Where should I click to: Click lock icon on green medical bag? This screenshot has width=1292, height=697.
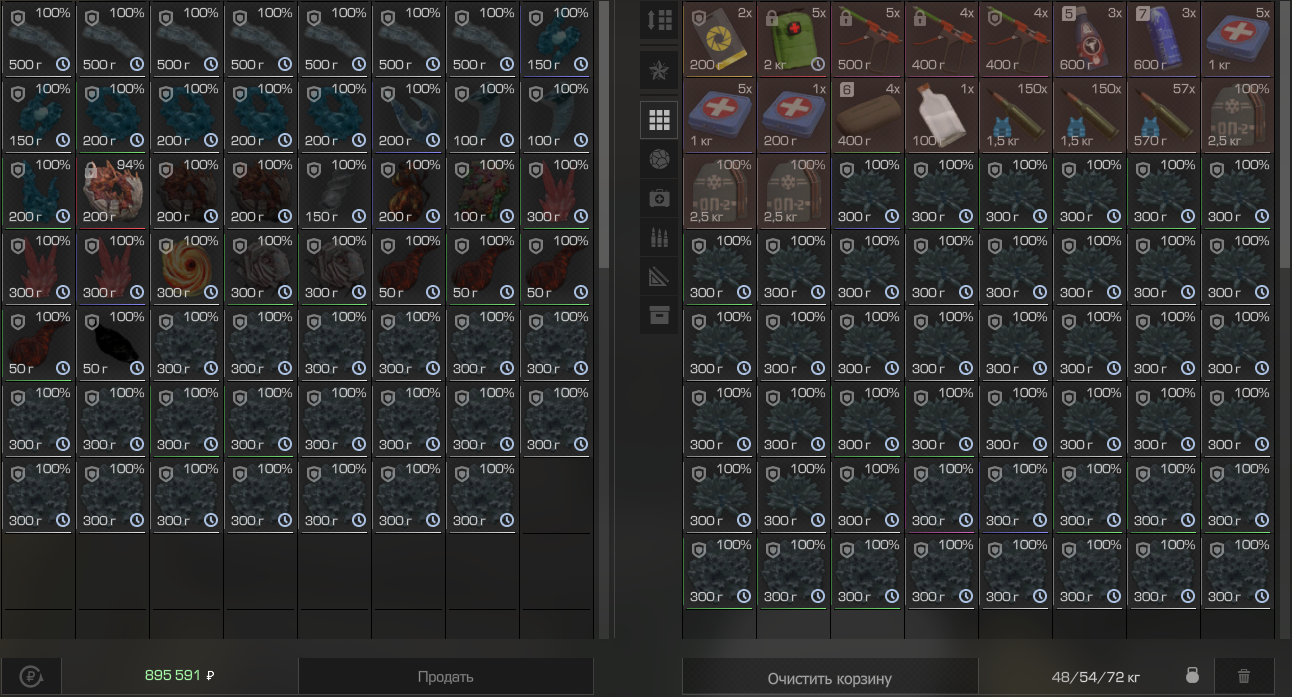click(x=772, y=17)
